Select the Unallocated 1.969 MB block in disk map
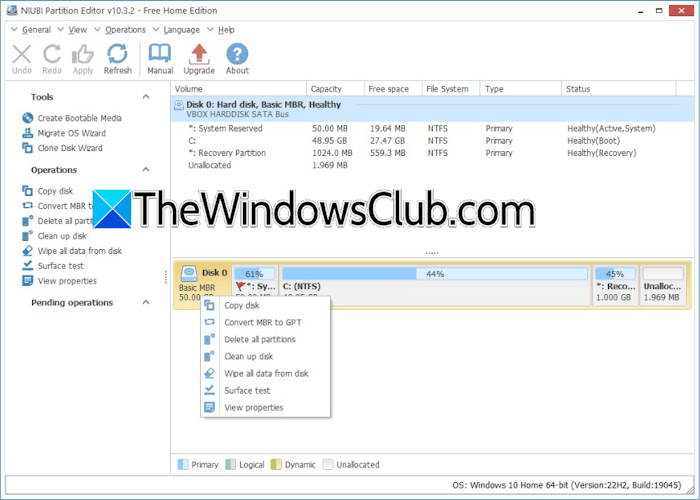The width and height of the screenshot is (700, 500). pyautogui.click(x=663, y=285)
